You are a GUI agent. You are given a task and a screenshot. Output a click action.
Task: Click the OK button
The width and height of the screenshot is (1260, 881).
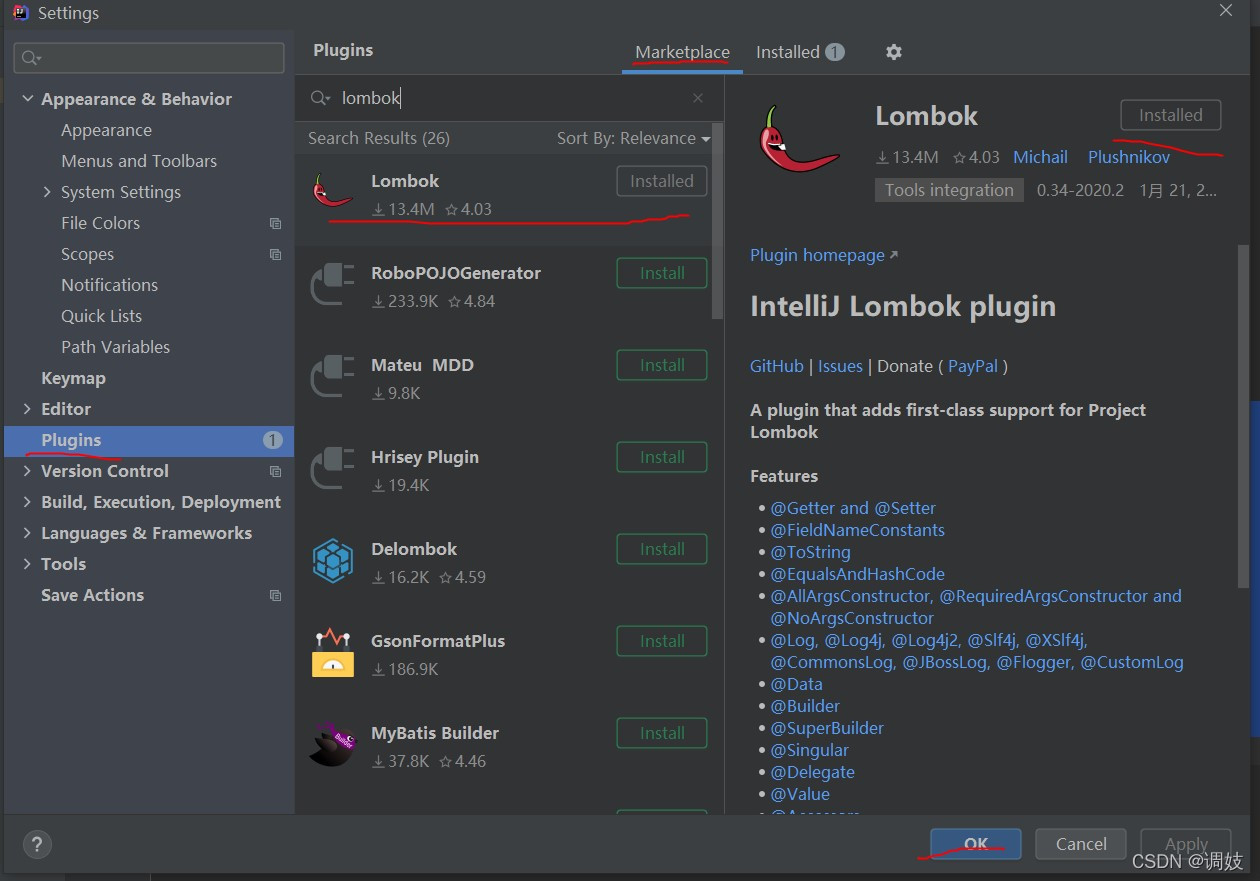[975, 844]
